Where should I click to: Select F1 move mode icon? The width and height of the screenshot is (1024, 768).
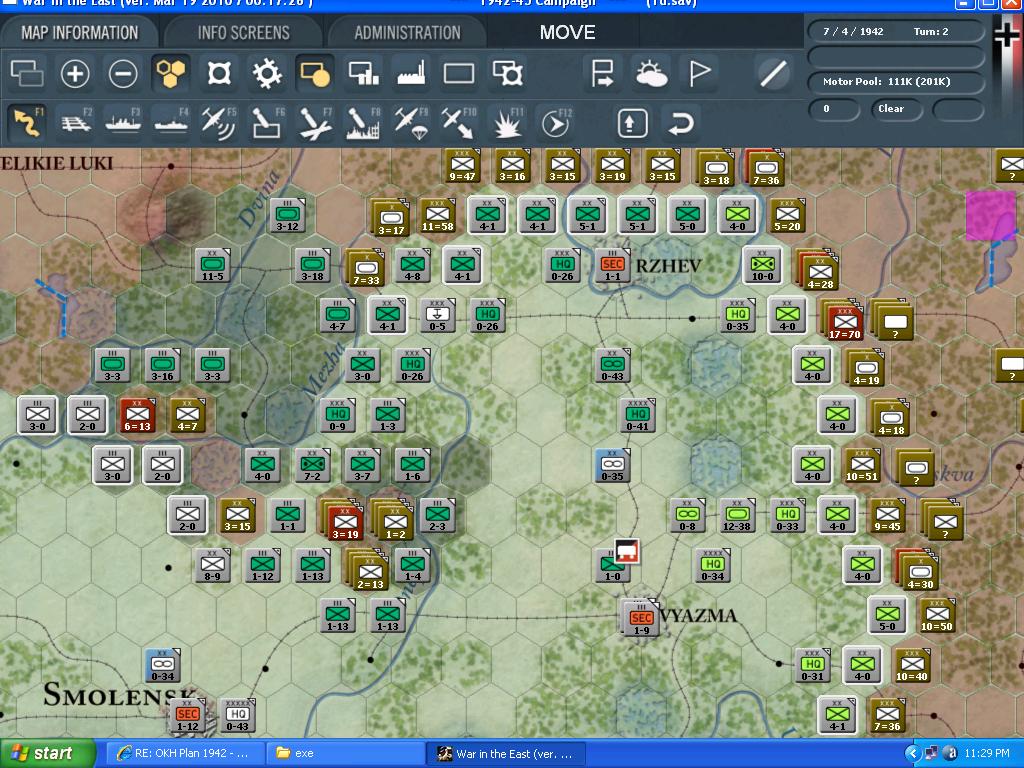click(x=27, y=122)
